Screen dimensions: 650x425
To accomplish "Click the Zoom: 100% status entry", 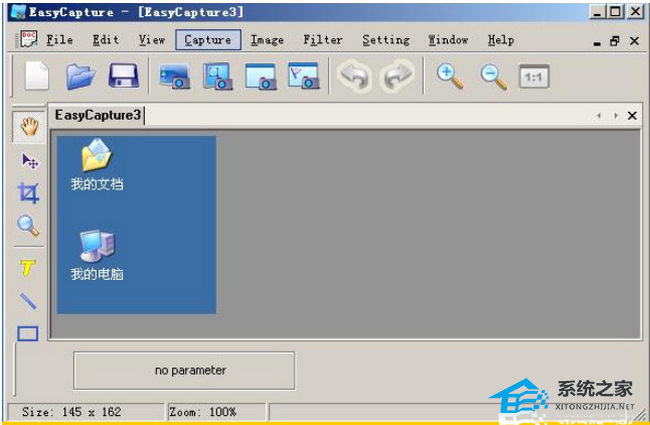I will pos(216,412).
